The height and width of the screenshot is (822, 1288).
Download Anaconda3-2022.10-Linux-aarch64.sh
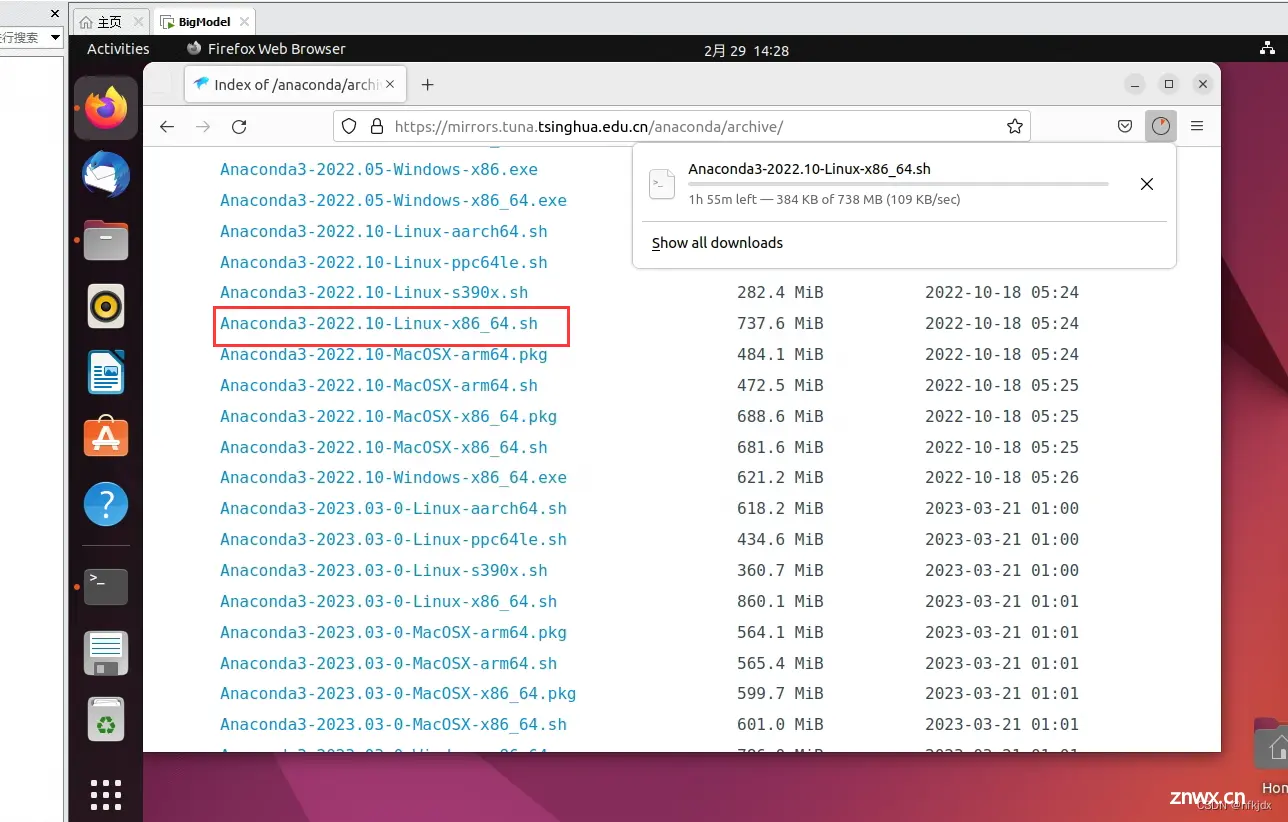tap(384, 232)
